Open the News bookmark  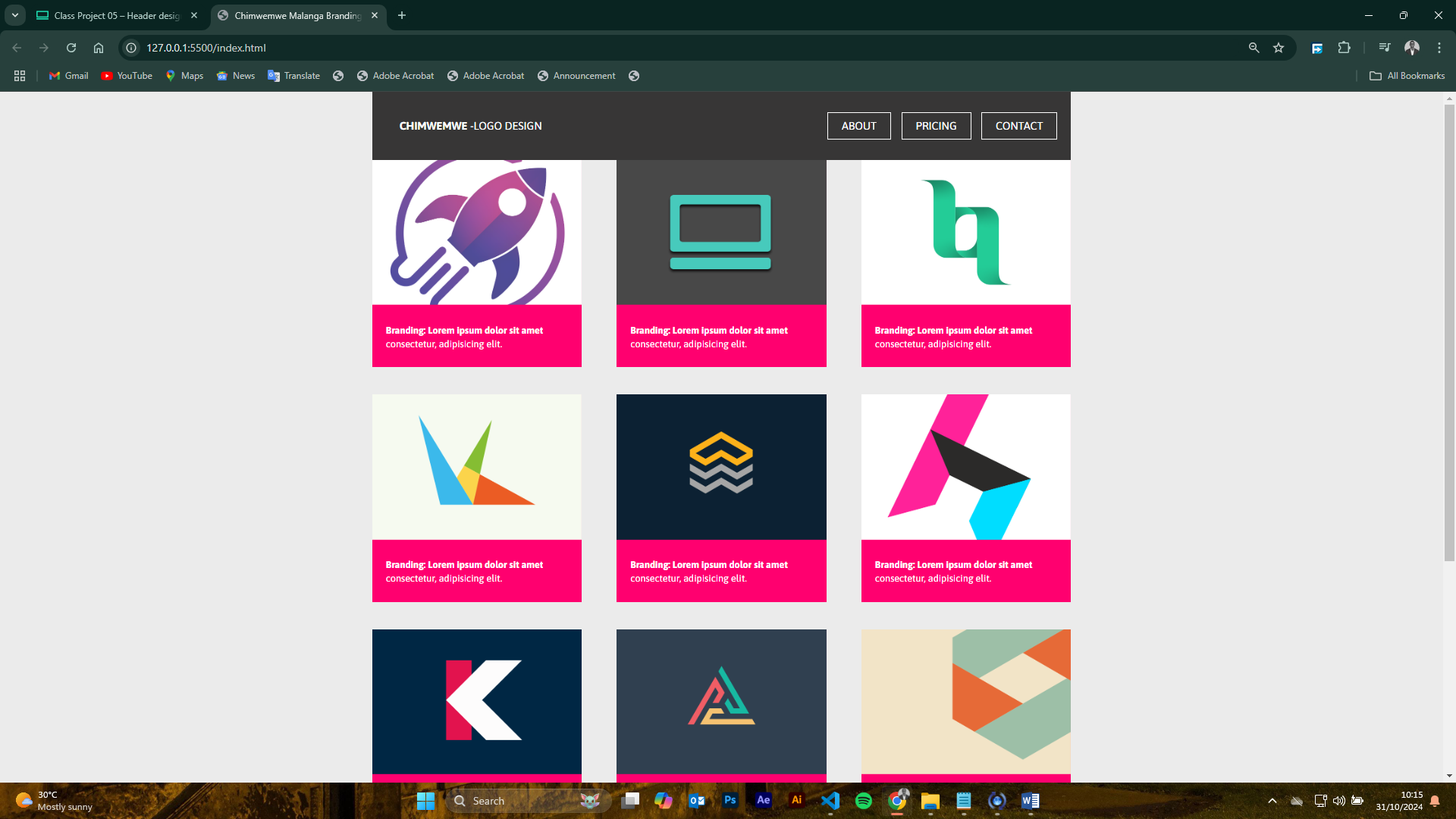236,76
